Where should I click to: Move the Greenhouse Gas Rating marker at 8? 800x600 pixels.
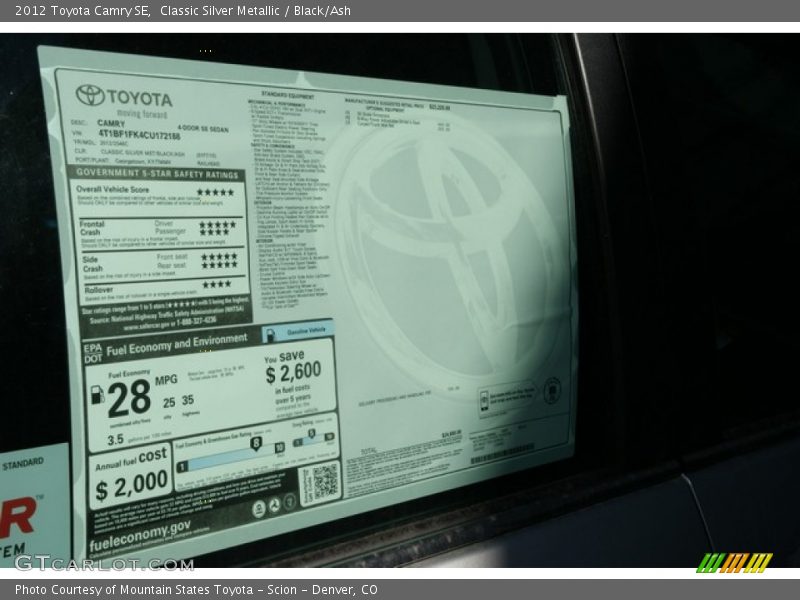coord(255,444)
